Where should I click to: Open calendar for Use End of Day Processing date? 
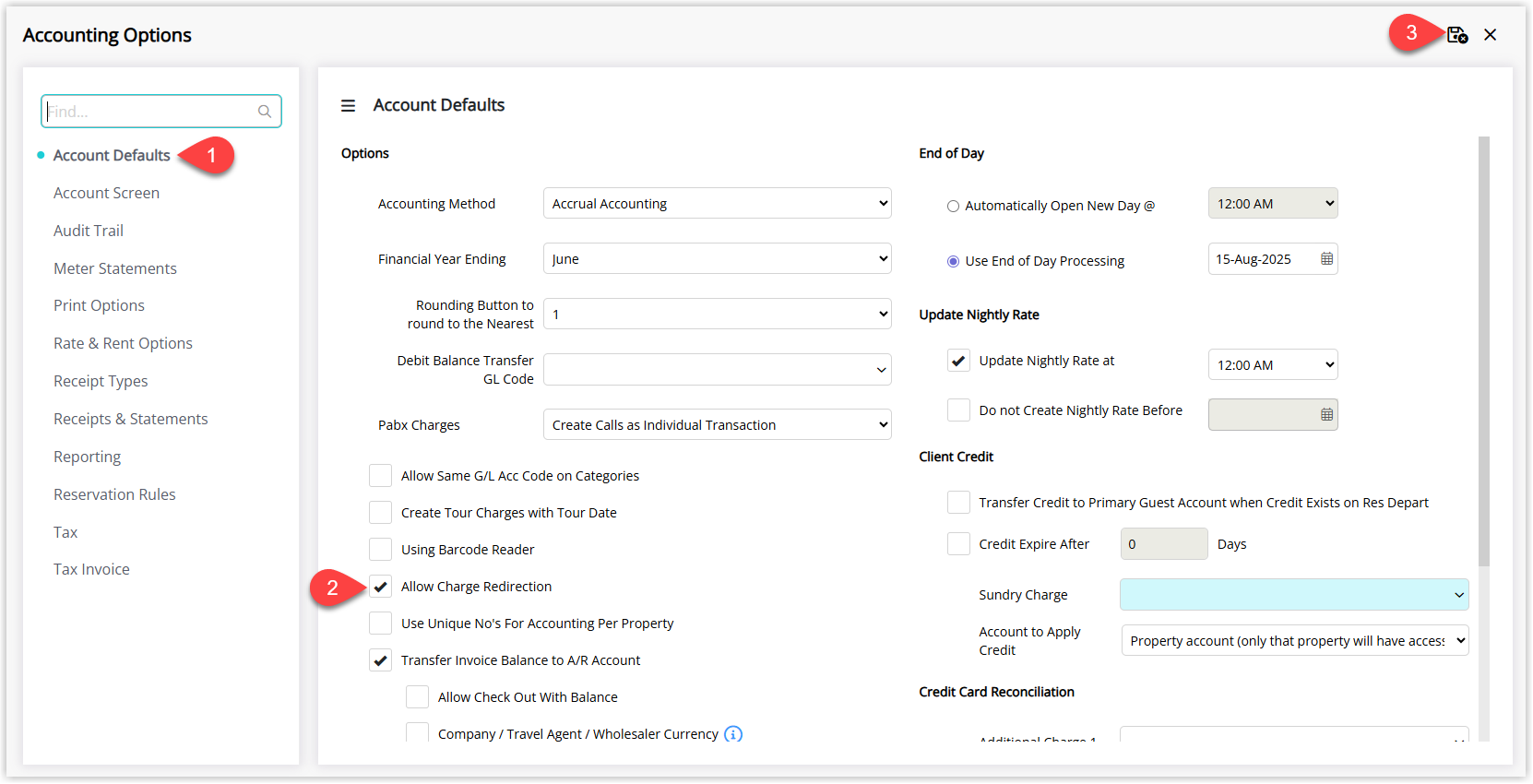[1326, 259]
